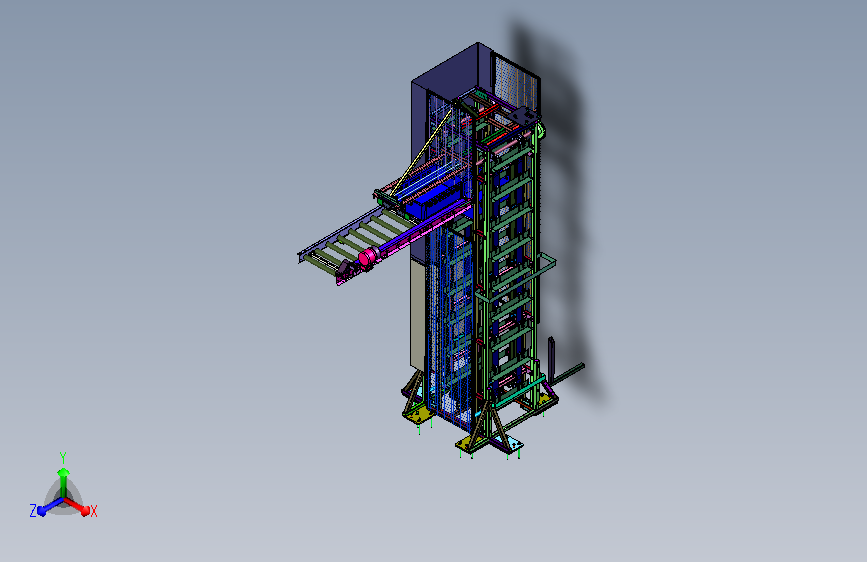Image resolution: width=867 pixels, height=562 pixels.
Task: Click the blue Z axis of the orientation triad
Action: click(x=50, y=506)
